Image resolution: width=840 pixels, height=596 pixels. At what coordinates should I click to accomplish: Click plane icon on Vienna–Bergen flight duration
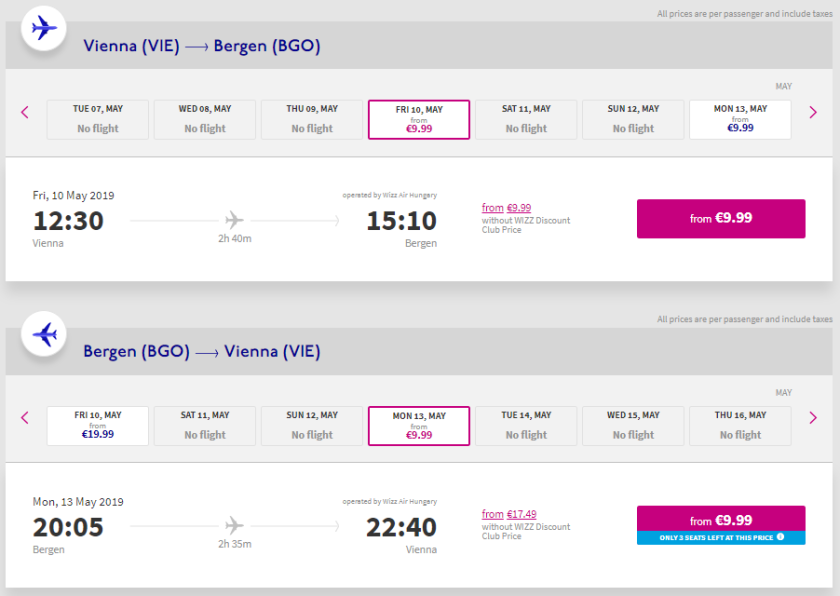234,219
